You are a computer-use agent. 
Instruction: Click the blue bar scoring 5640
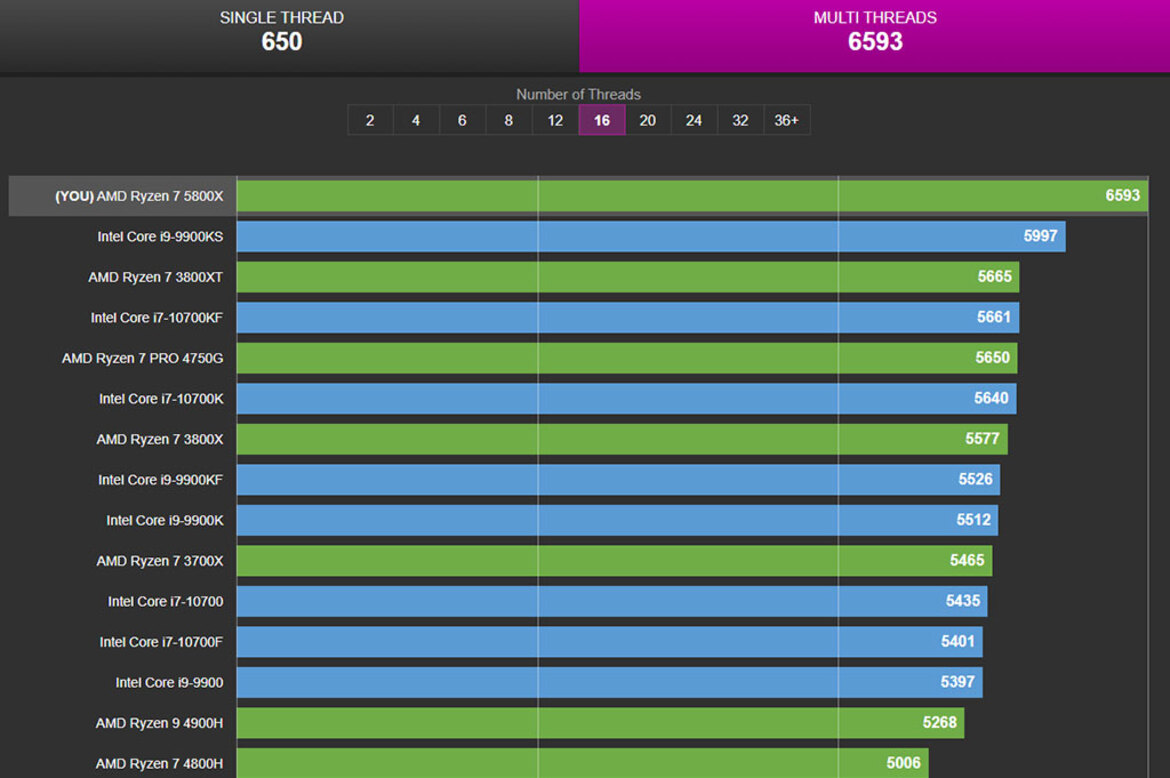(x=626, y=398)
